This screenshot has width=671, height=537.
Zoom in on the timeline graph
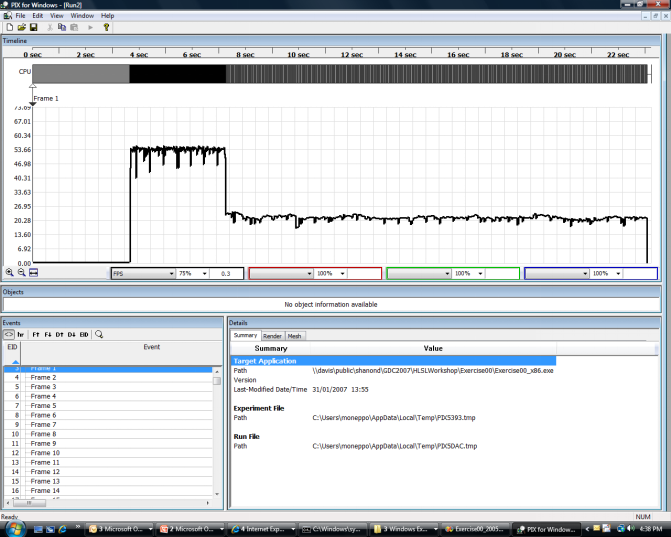pos(9,272)
